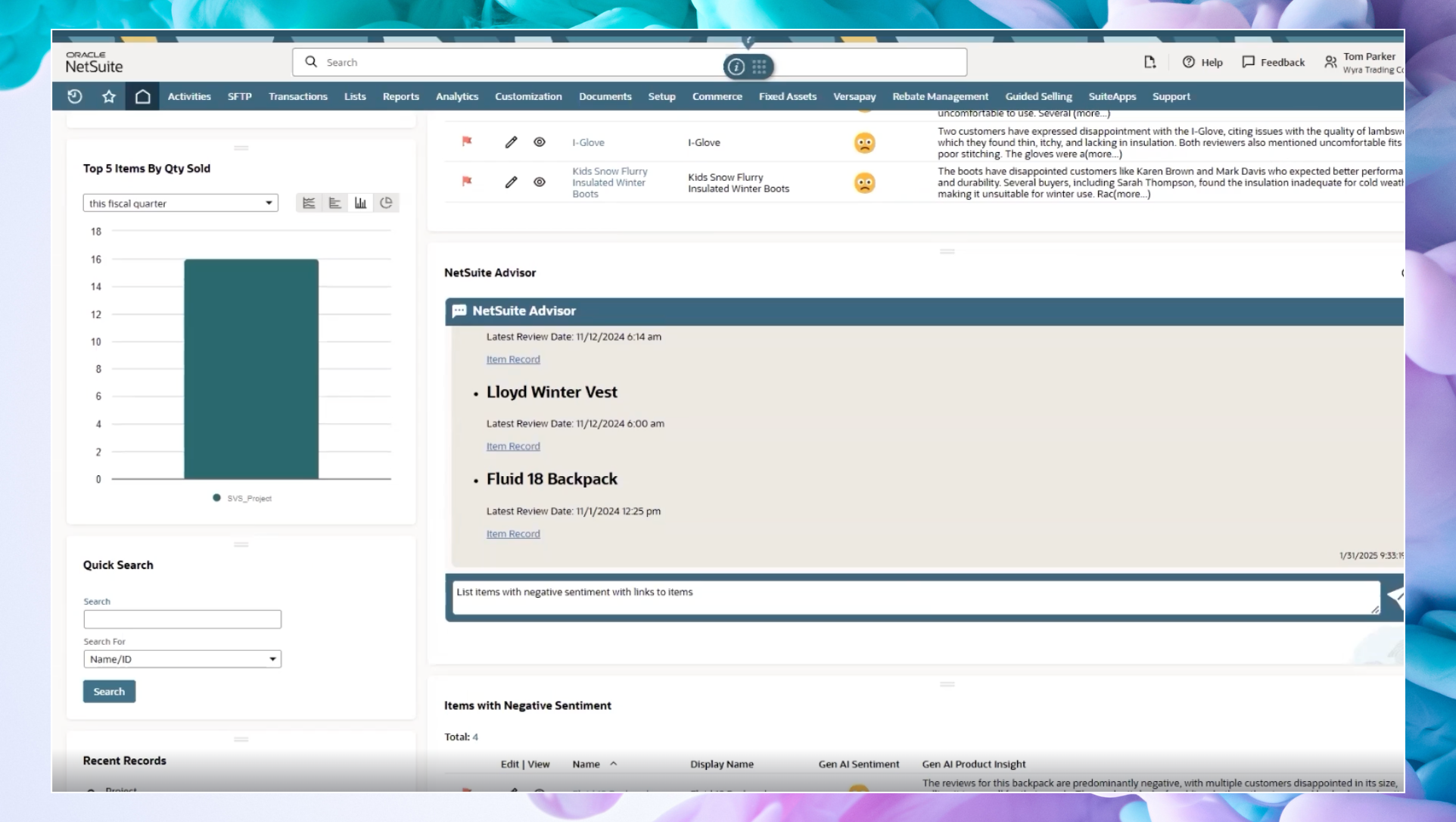
Task: Toggle SVS_Project legend entry in chart
Action: point(242,498)
